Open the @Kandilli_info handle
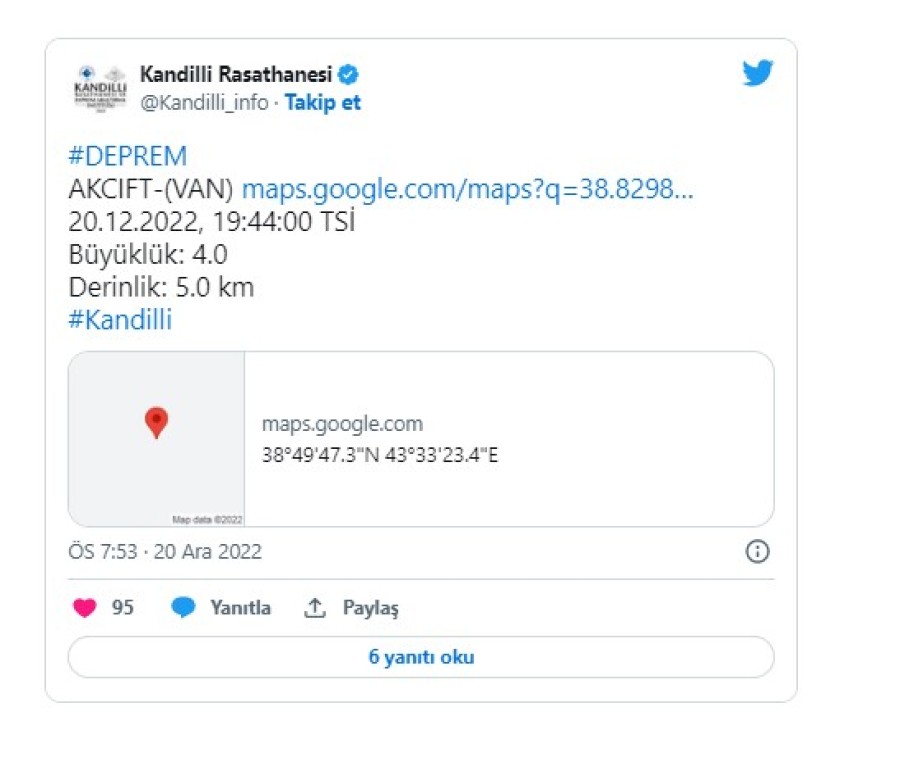Viewport: 900px width, 757px height. [205, 102]
